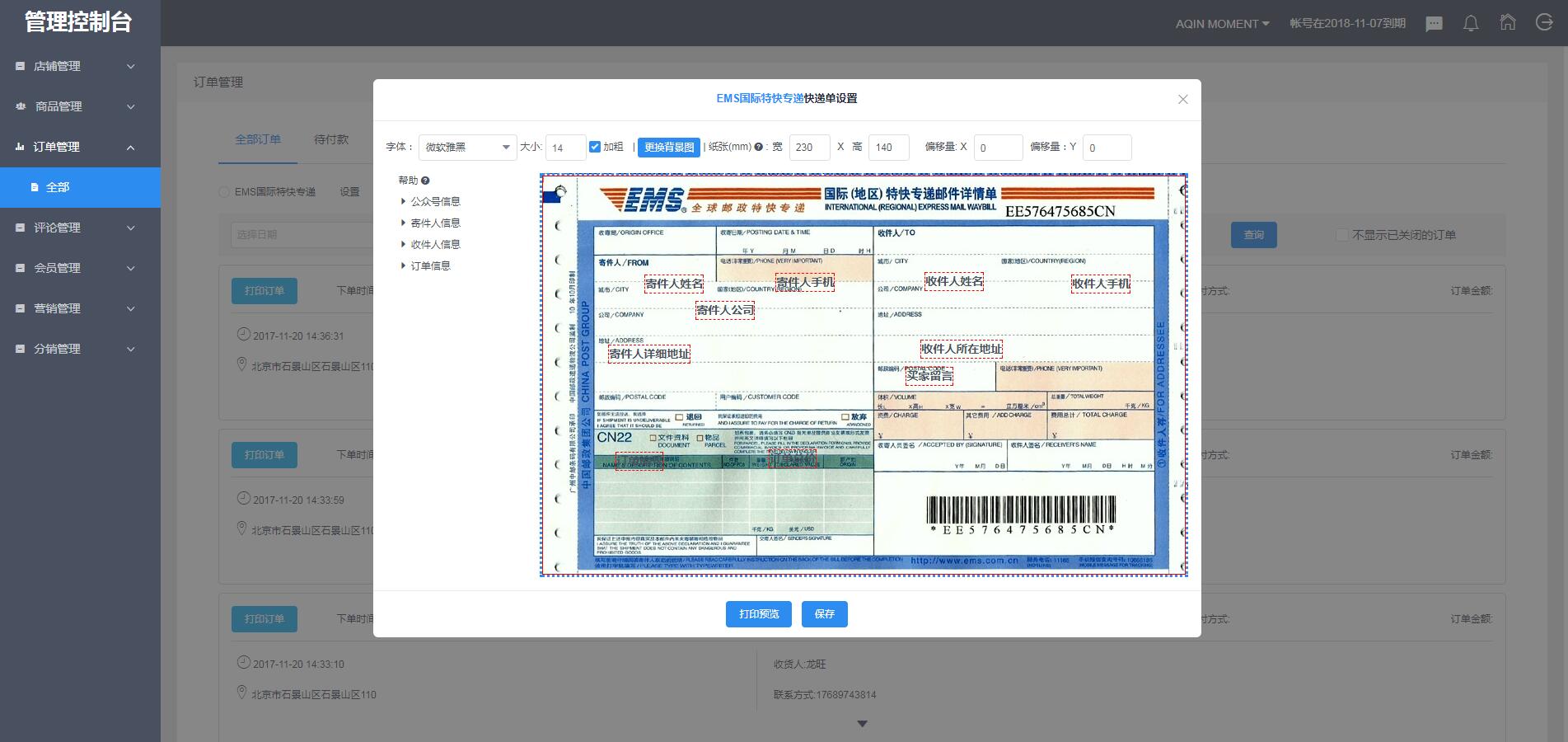
Task: Click EMS国际特快专递 link in dialog title
Action: coord(760,98)
